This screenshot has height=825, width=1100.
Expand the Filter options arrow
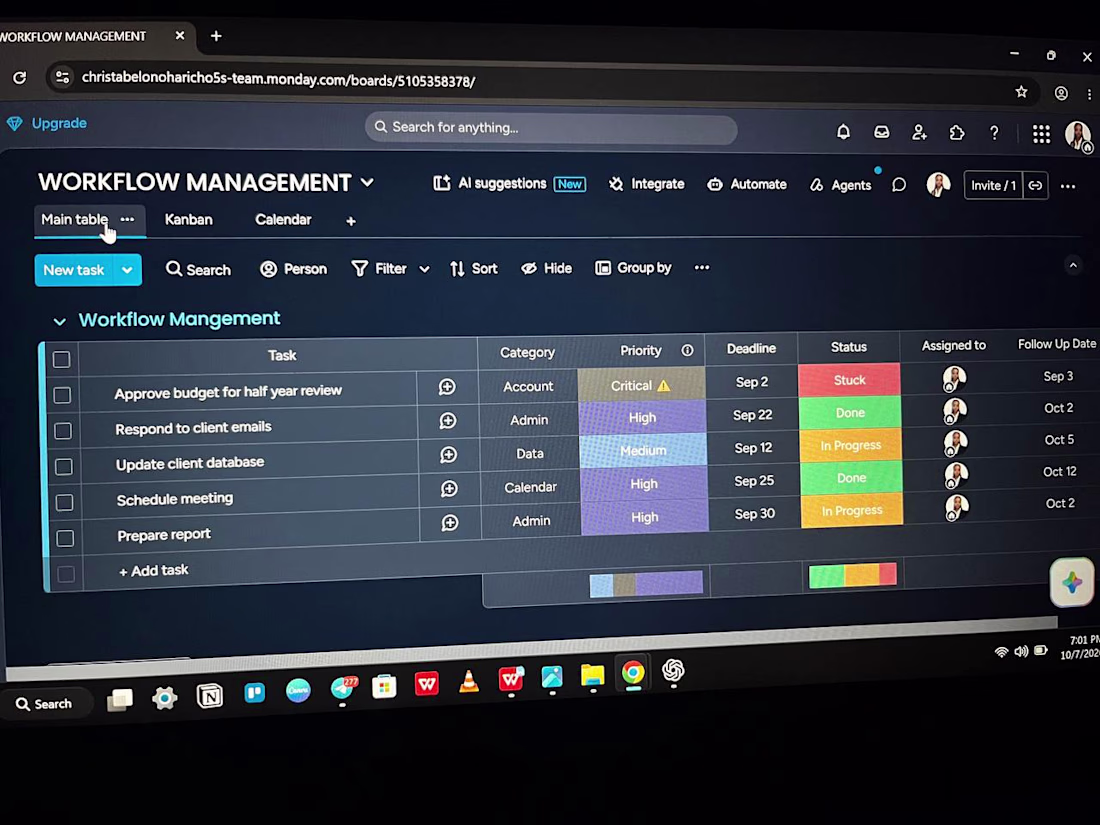(x=424, y=269)
